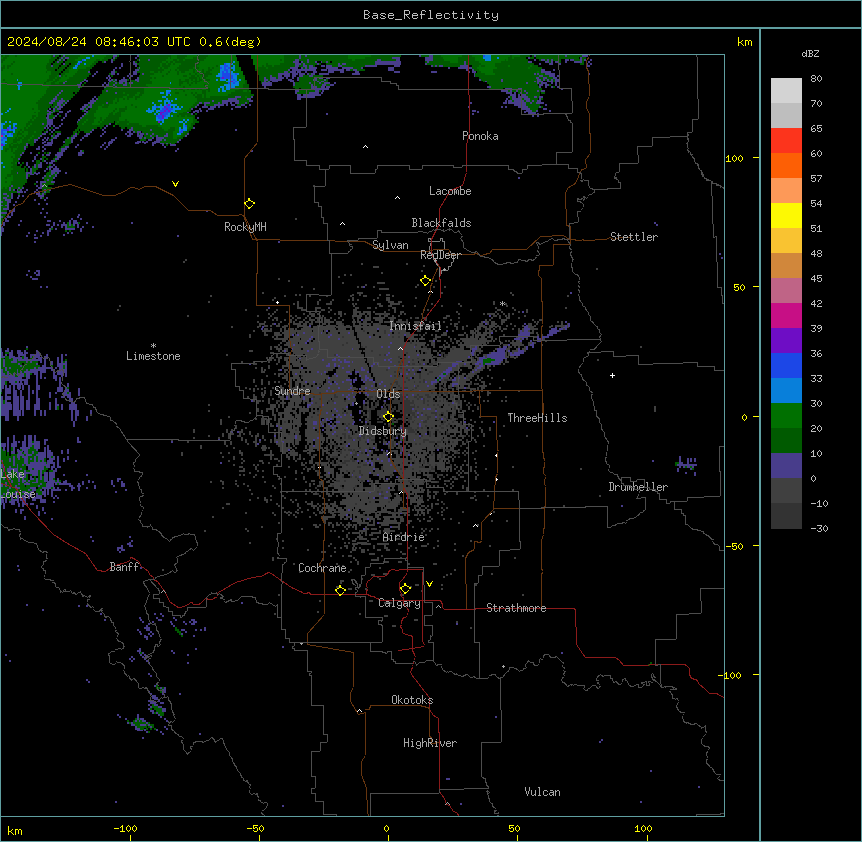Click the 45 value on dBZ legend
The width and height of the screenshot is (862, 842).
816,279
